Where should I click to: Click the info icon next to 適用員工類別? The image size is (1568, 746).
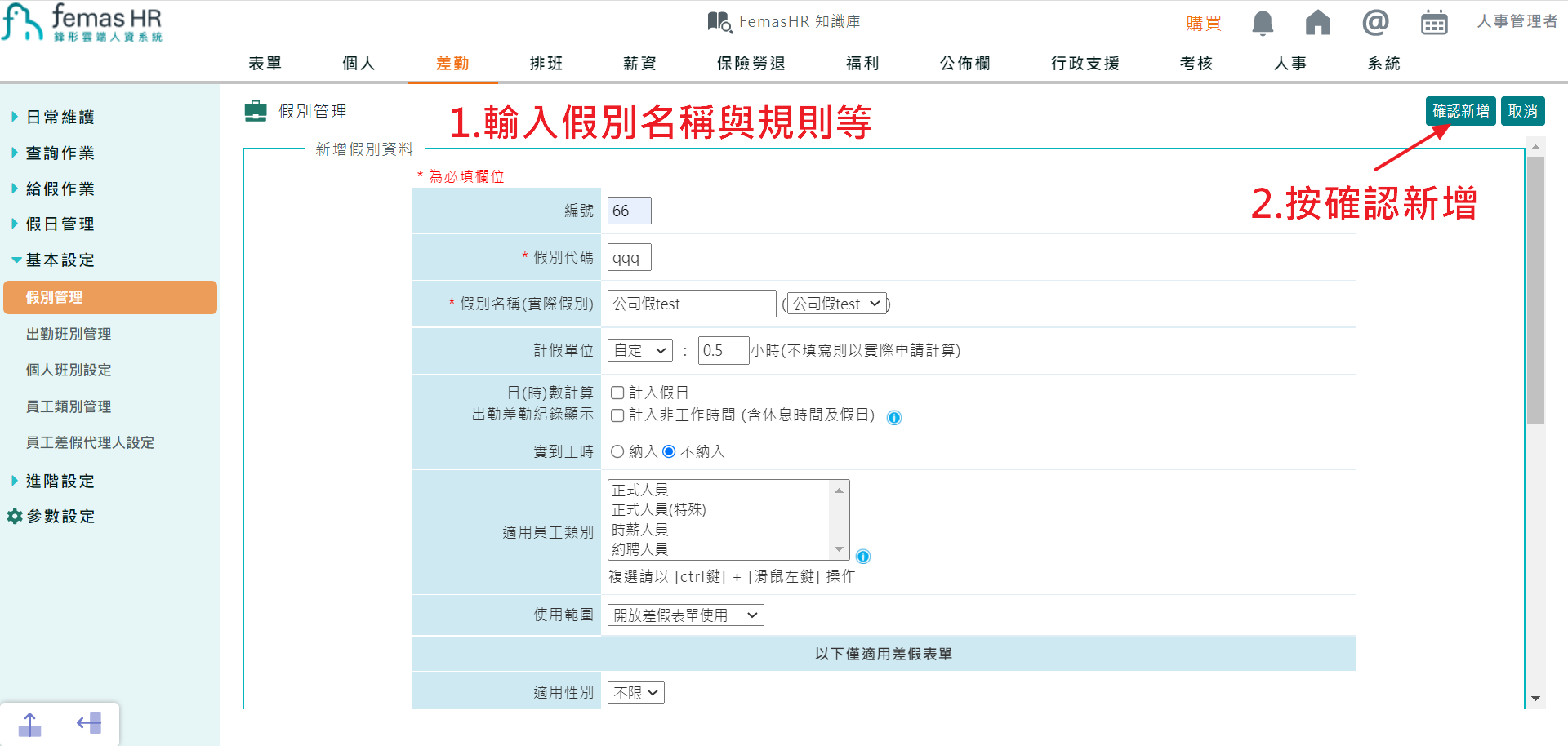click(863, 556)
